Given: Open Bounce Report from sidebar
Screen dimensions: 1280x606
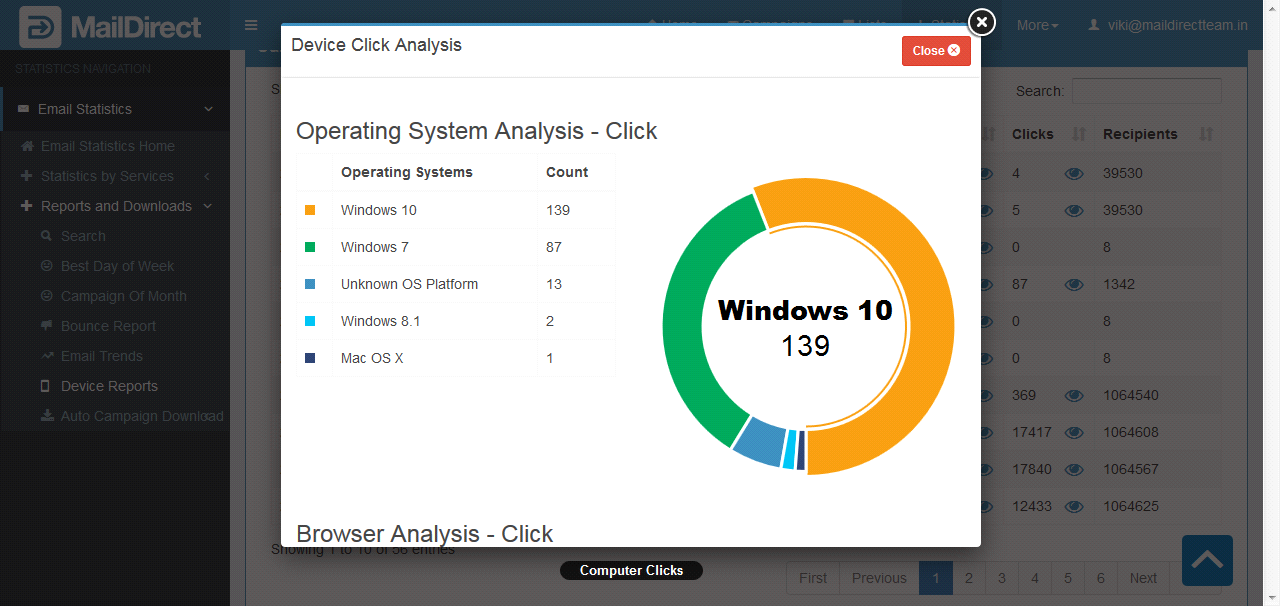Looking at the screenshot, I should pos(108,326).
